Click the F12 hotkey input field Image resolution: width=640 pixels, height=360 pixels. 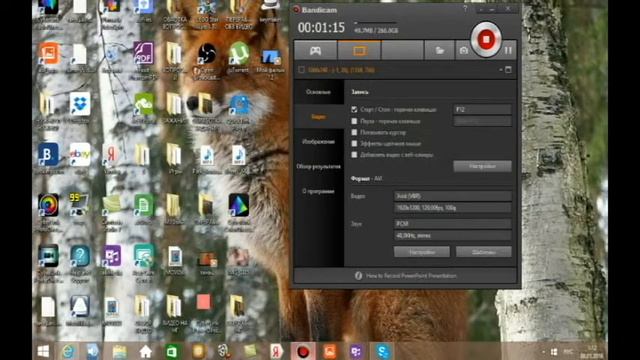[x=482, y=109]
